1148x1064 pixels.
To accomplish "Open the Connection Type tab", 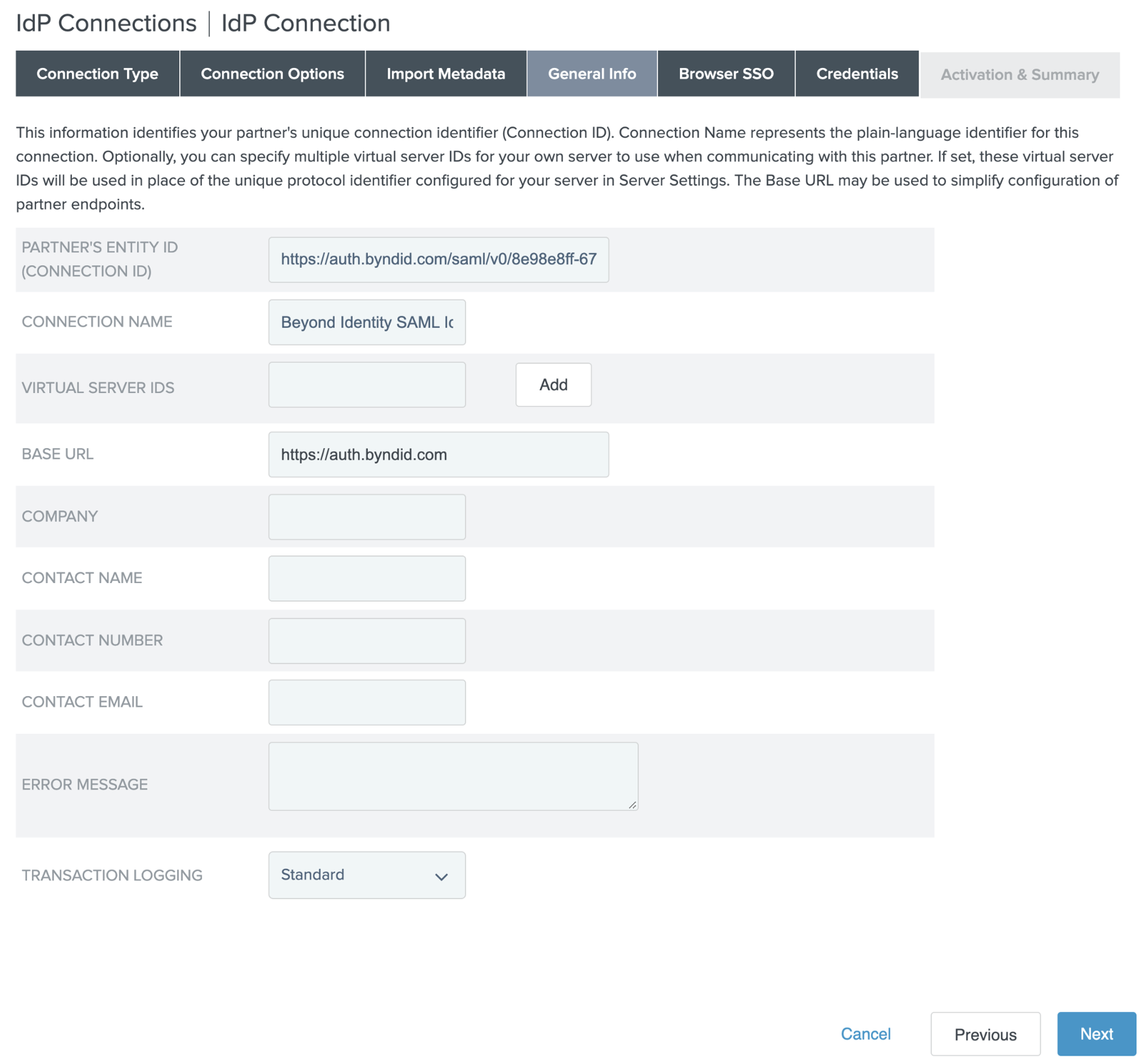I will click(97, 74).
